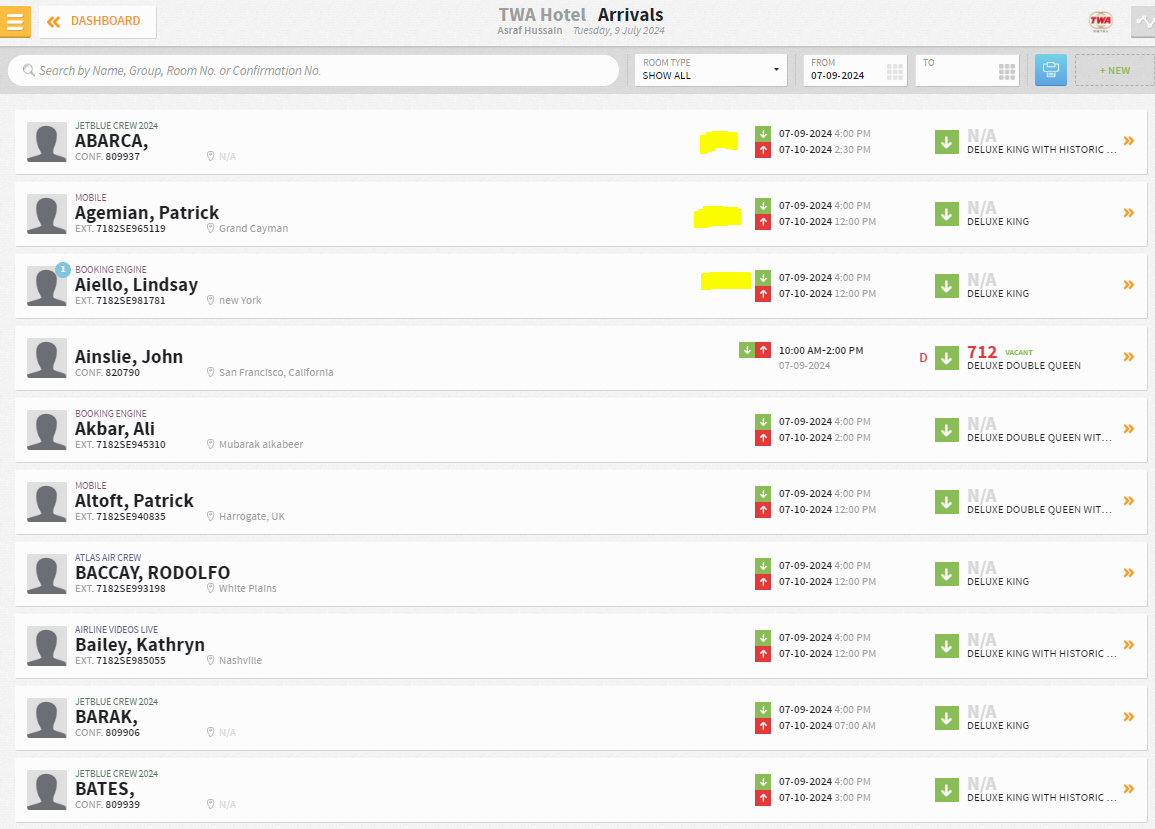1155x829 pixels.
Task: Click EXT. 7182SE993198 reference
Action: pyautogui.click(x=120, y=589)
